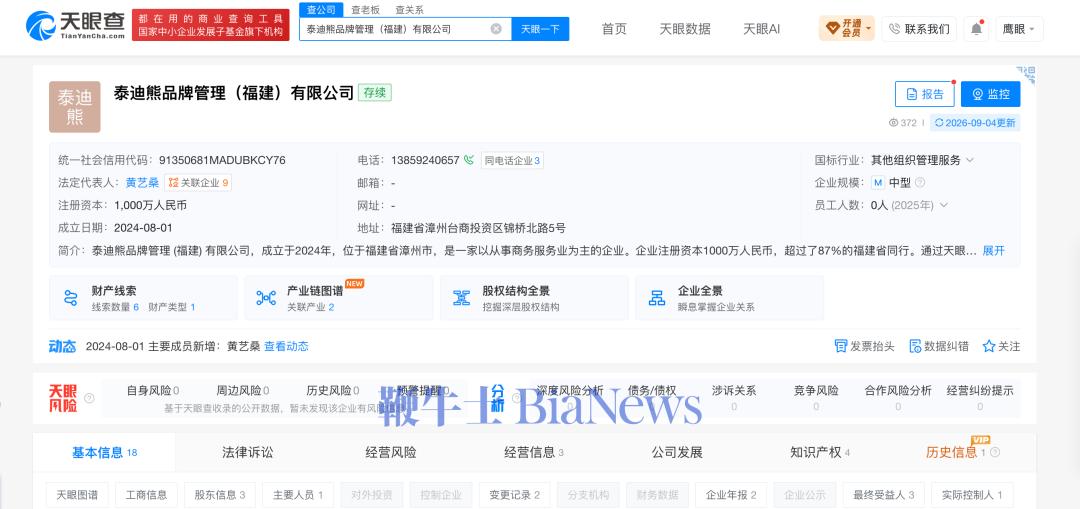Open 天眼AI in top navigation
Screen dimensions: 1080x509
coord(761,29)
